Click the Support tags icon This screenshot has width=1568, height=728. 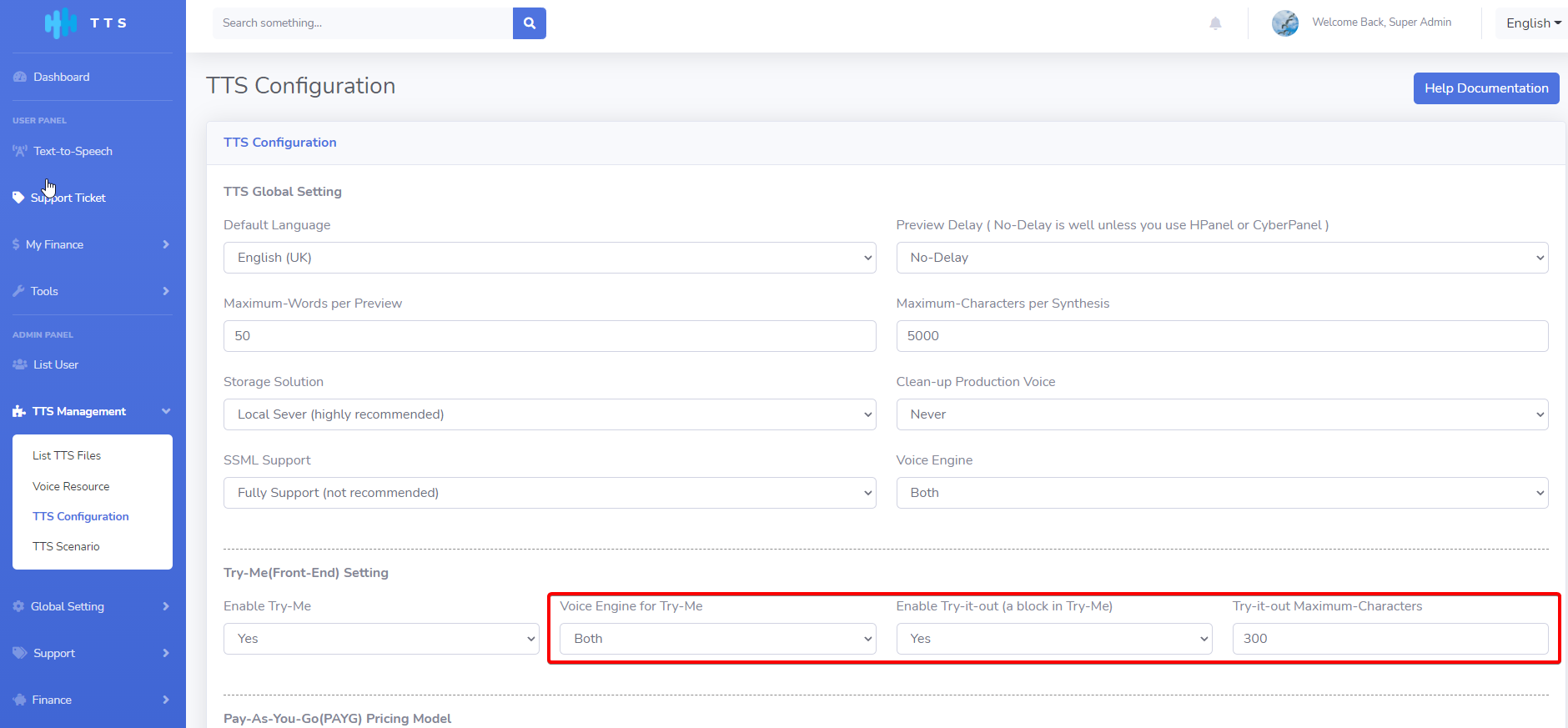[20, 653]
